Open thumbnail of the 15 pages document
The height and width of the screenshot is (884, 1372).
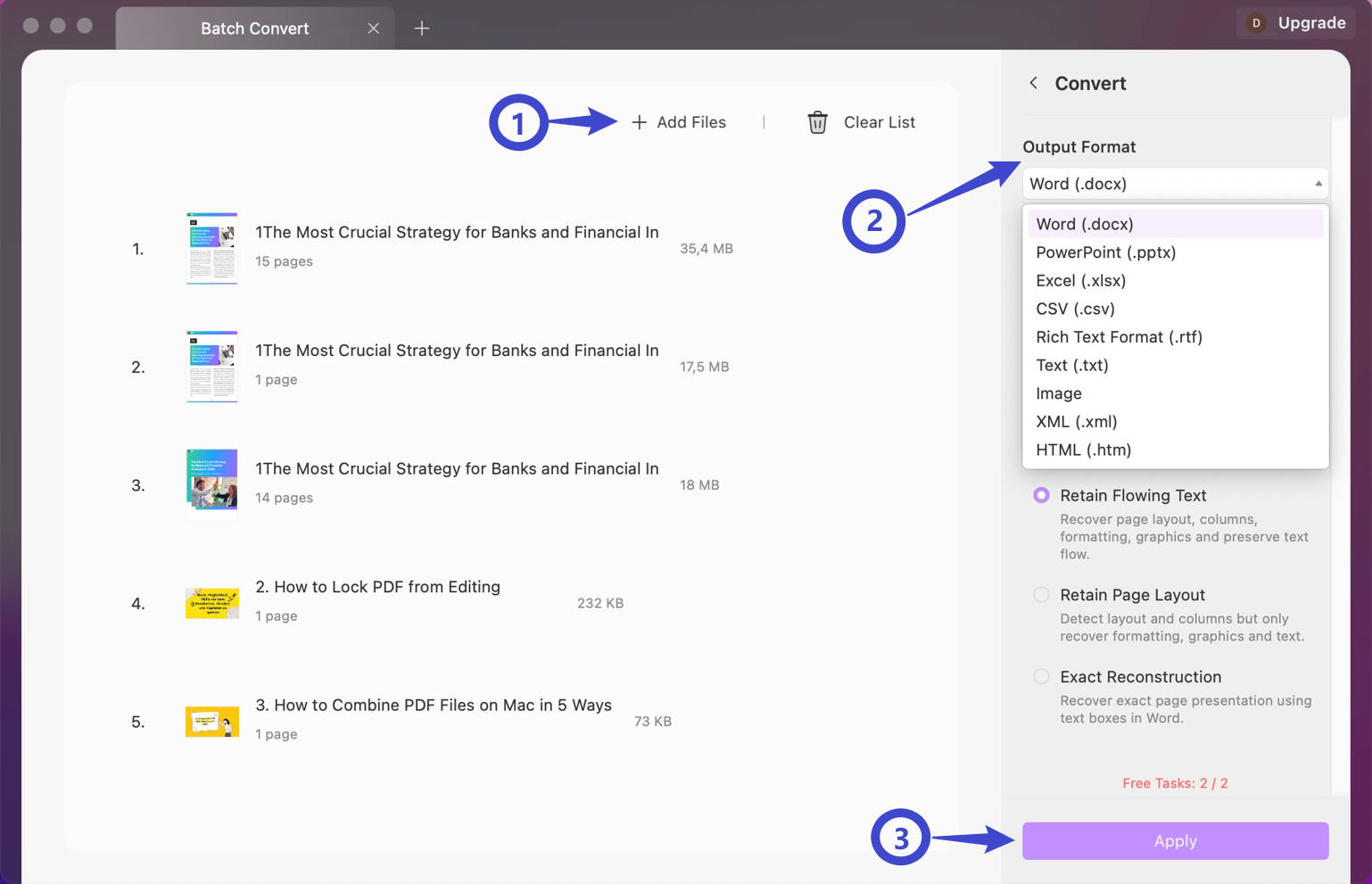point(211,248)
